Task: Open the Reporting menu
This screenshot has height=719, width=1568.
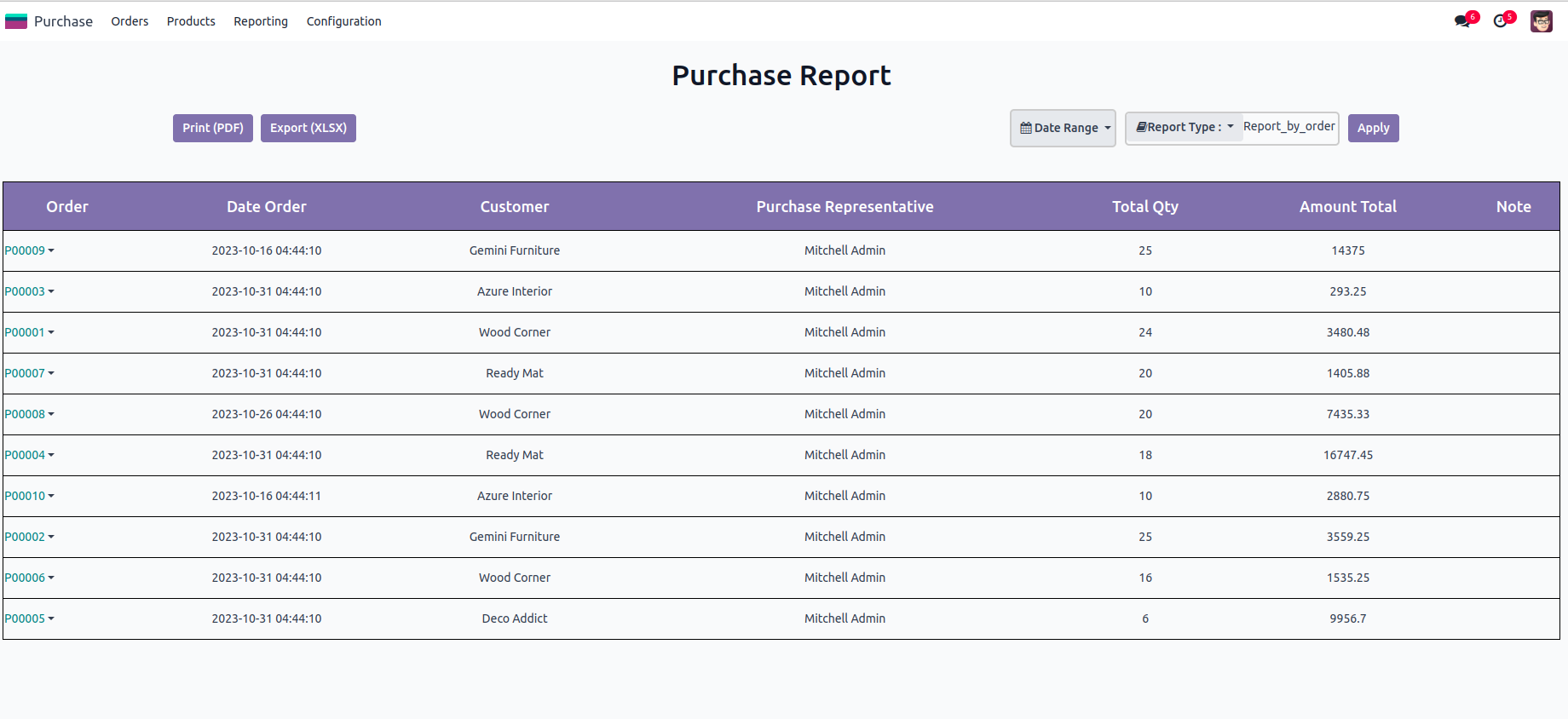Action: 261,21
